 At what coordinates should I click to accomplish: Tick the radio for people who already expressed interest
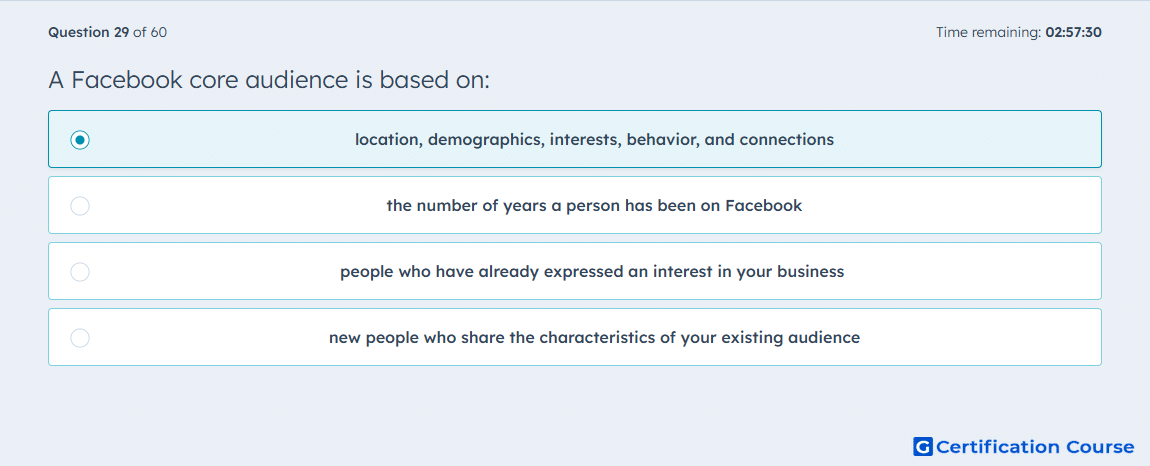[80, 272]
